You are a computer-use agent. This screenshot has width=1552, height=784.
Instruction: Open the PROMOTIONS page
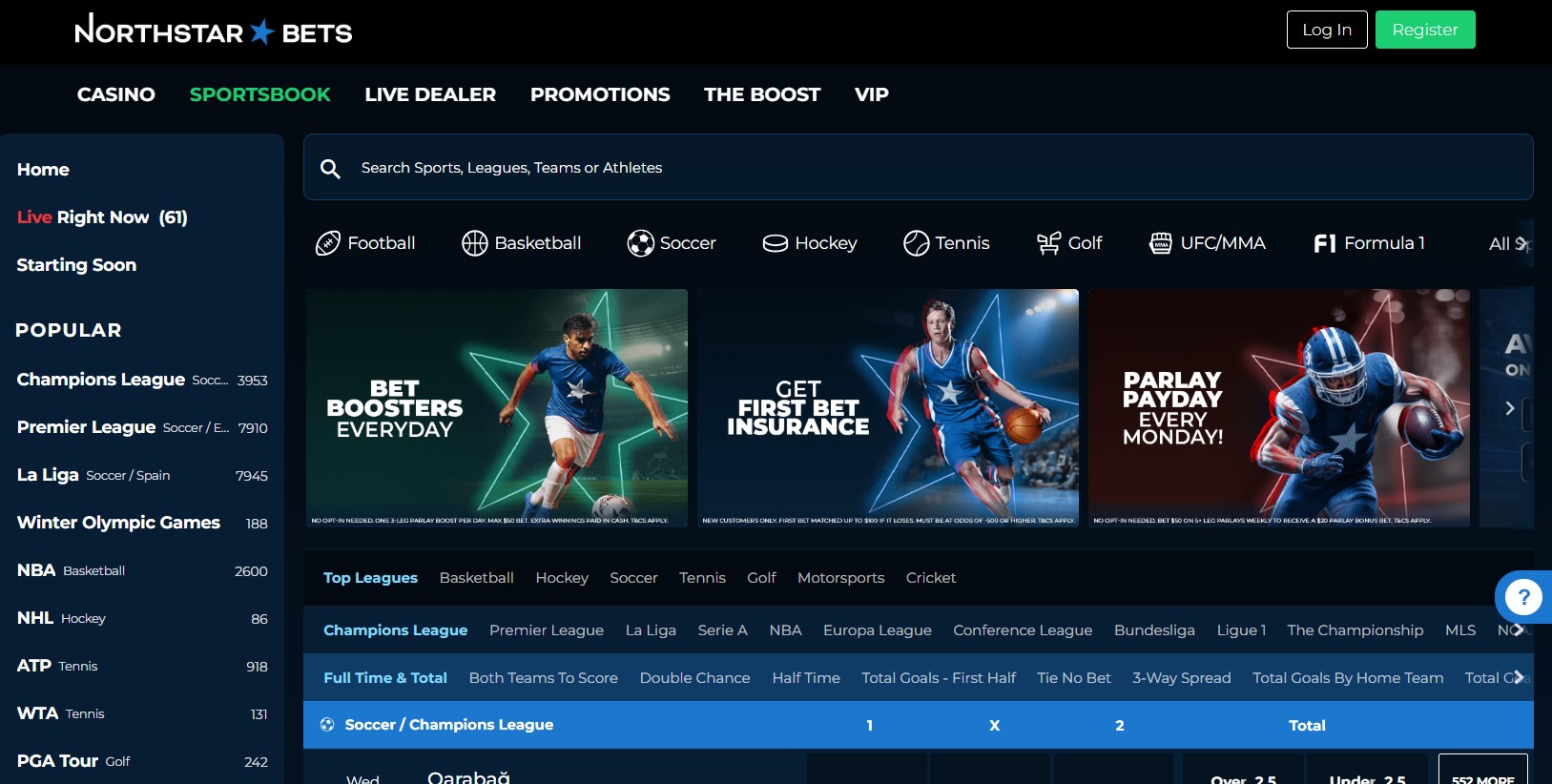coord(600,94)
